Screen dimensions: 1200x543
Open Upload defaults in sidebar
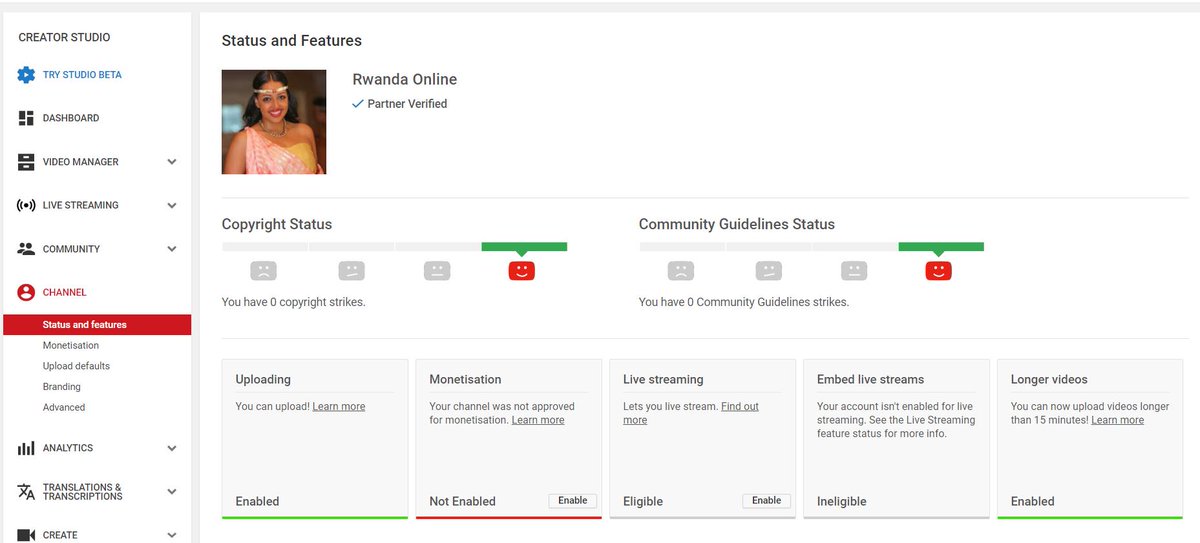76,366
